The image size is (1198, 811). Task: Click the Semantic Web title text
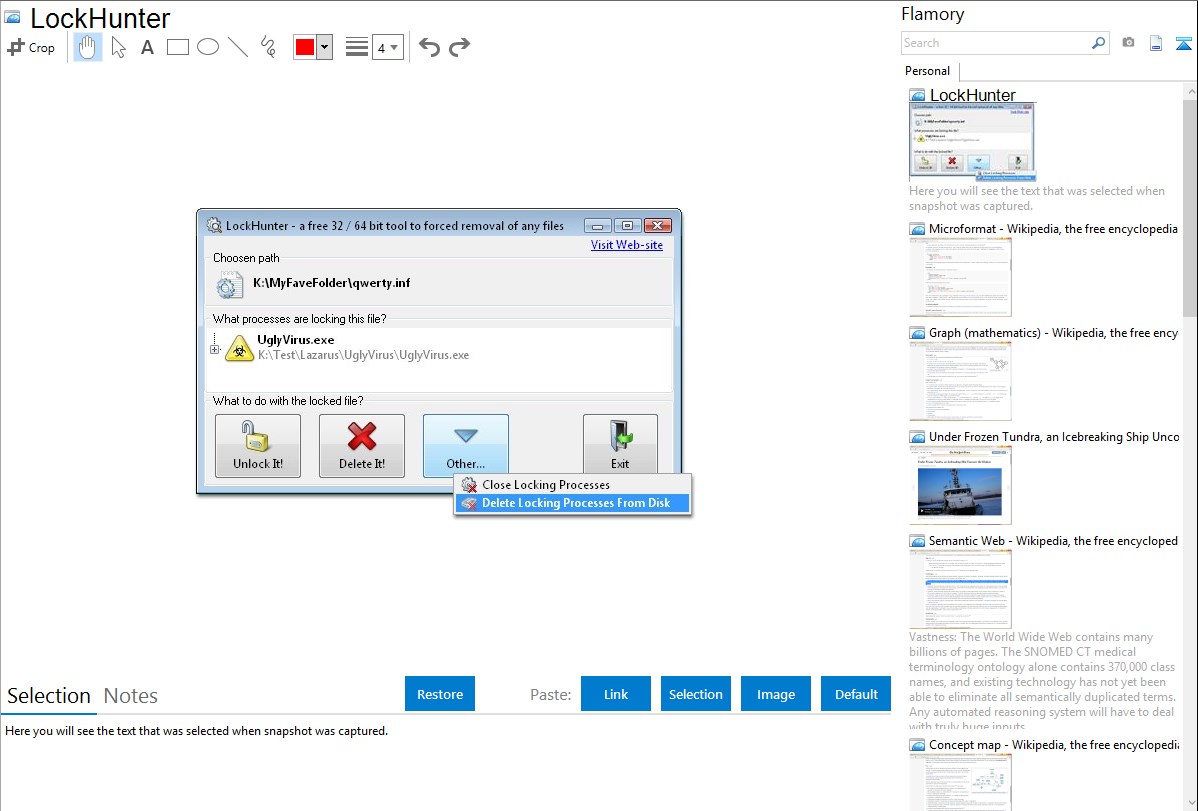(x=1053, y=540)
